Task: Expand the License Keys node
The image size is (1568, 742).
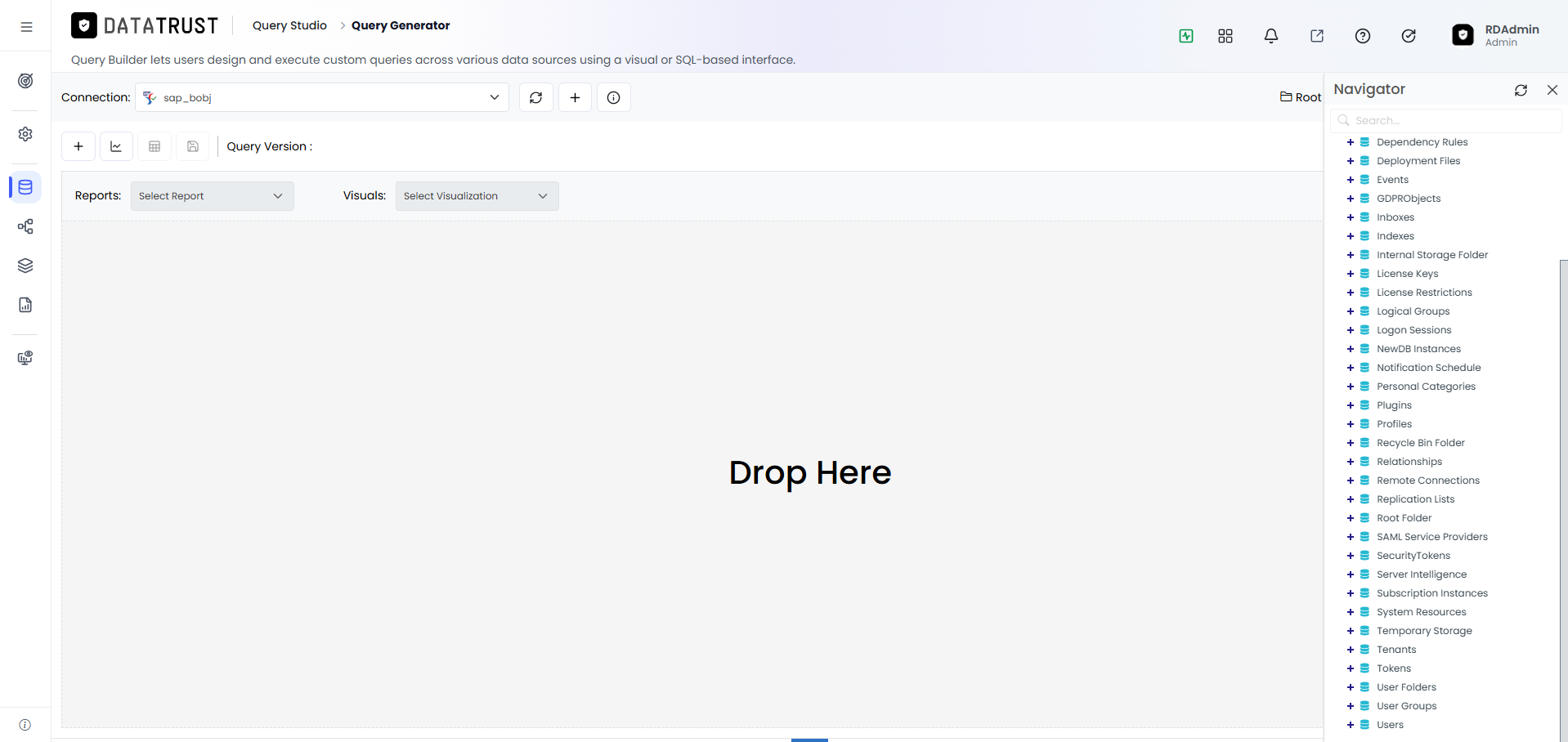Action: (x=1351, y=274)
